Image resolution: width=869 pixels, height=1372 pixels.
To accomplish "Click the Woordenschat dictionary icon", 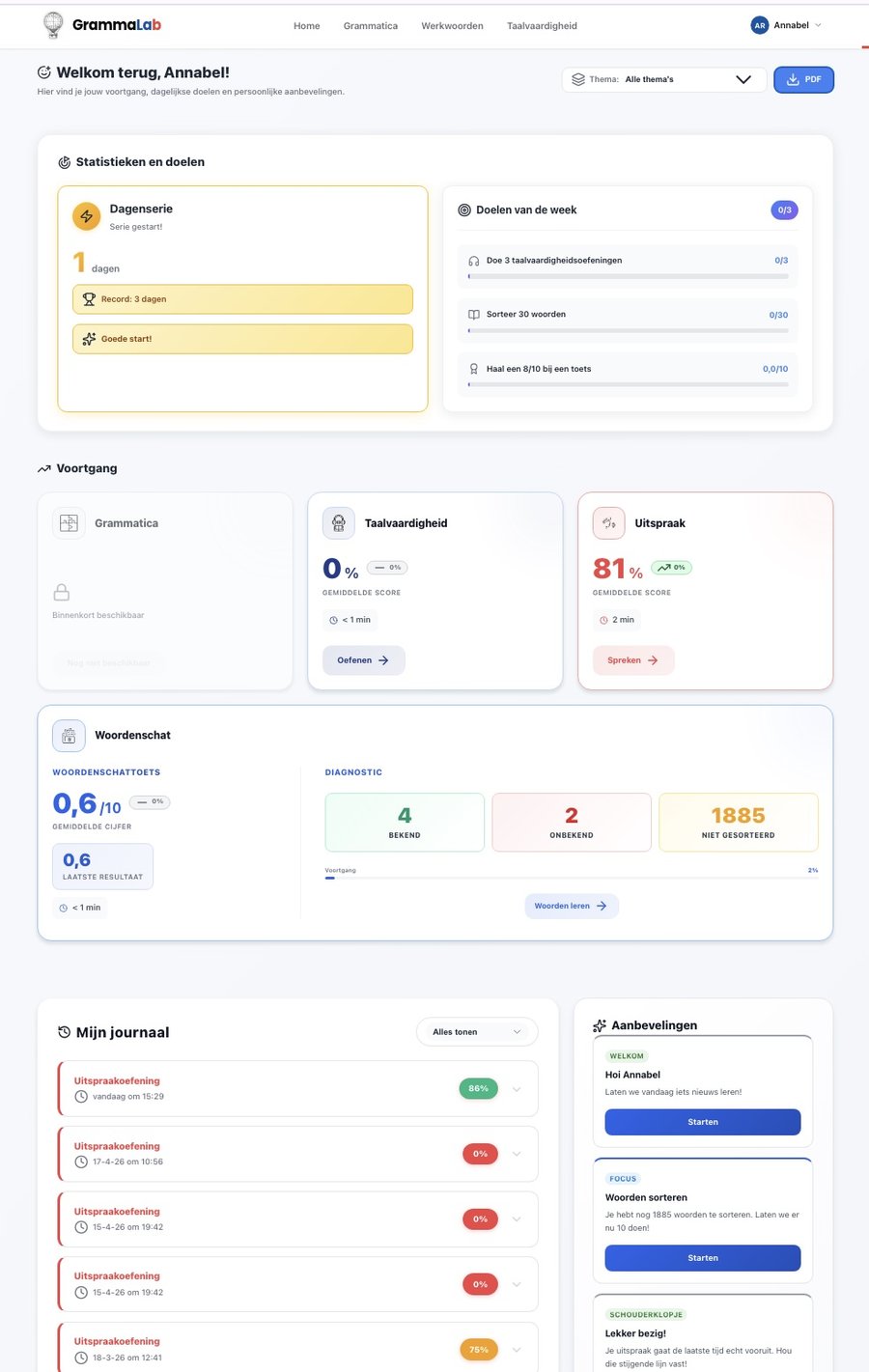I will coord(69,735).
